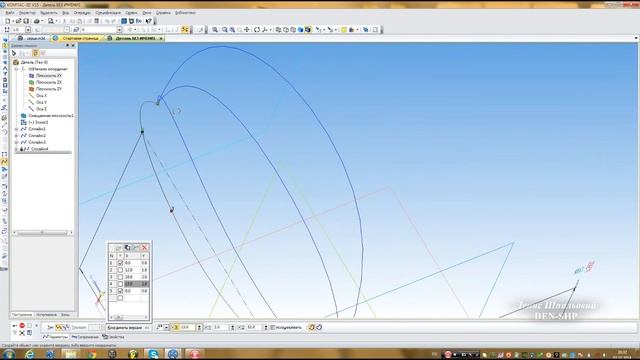Click the Pan (move view) cross icon
The height and width of the screenshot is (360, 640).
[247, 29]
